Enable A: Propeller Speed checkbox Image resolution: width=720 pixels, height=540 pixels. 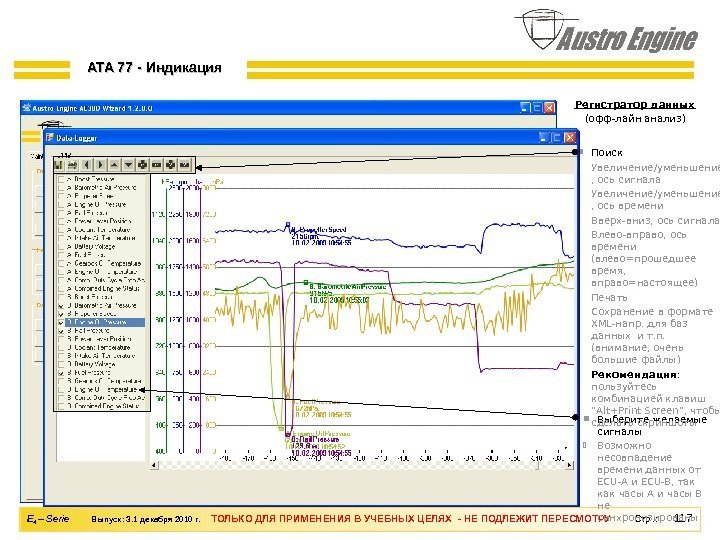[x=61, y=196]
